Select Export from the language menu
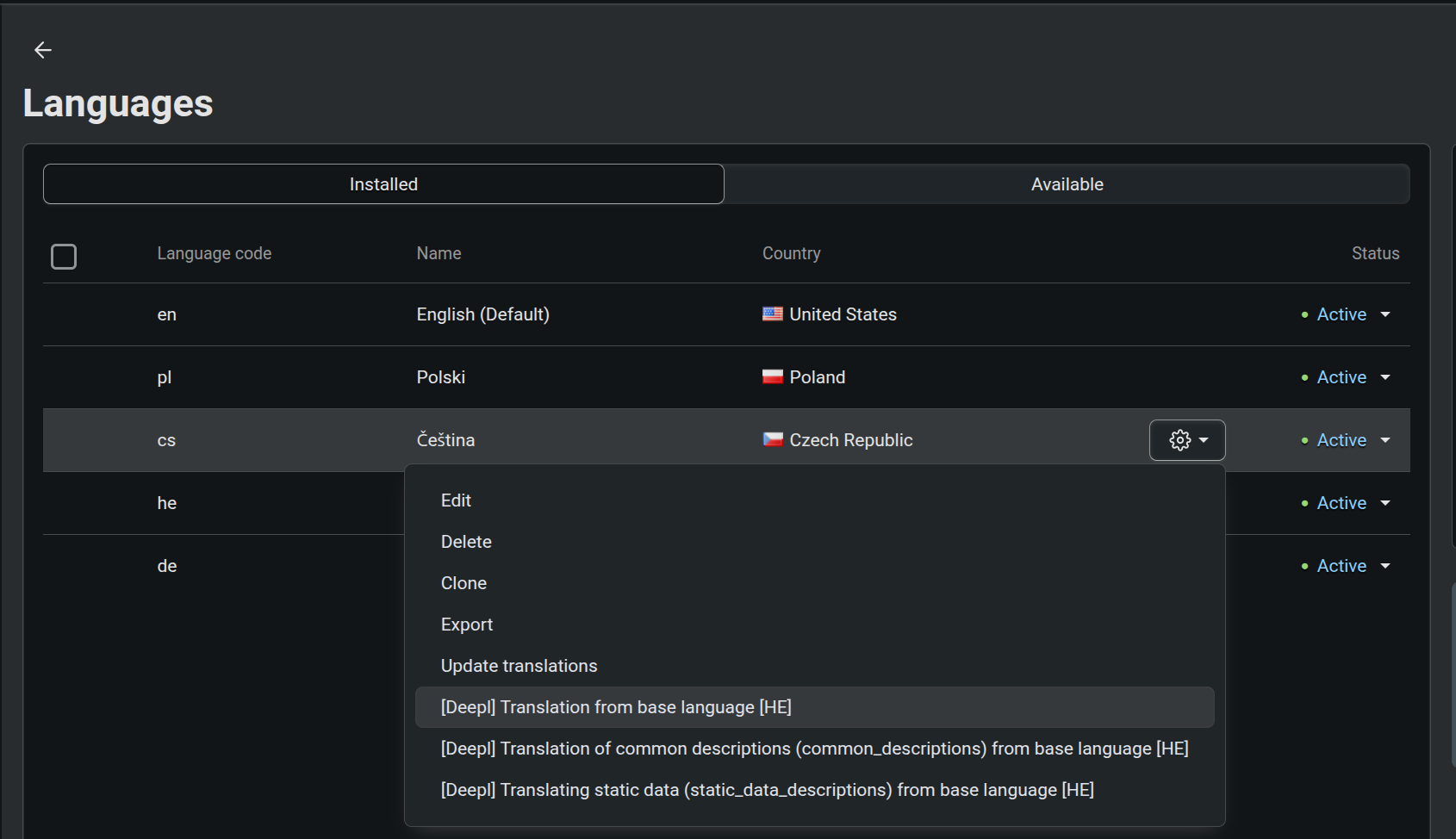Viewport: 1456px width, 839px height. (466, 625)
